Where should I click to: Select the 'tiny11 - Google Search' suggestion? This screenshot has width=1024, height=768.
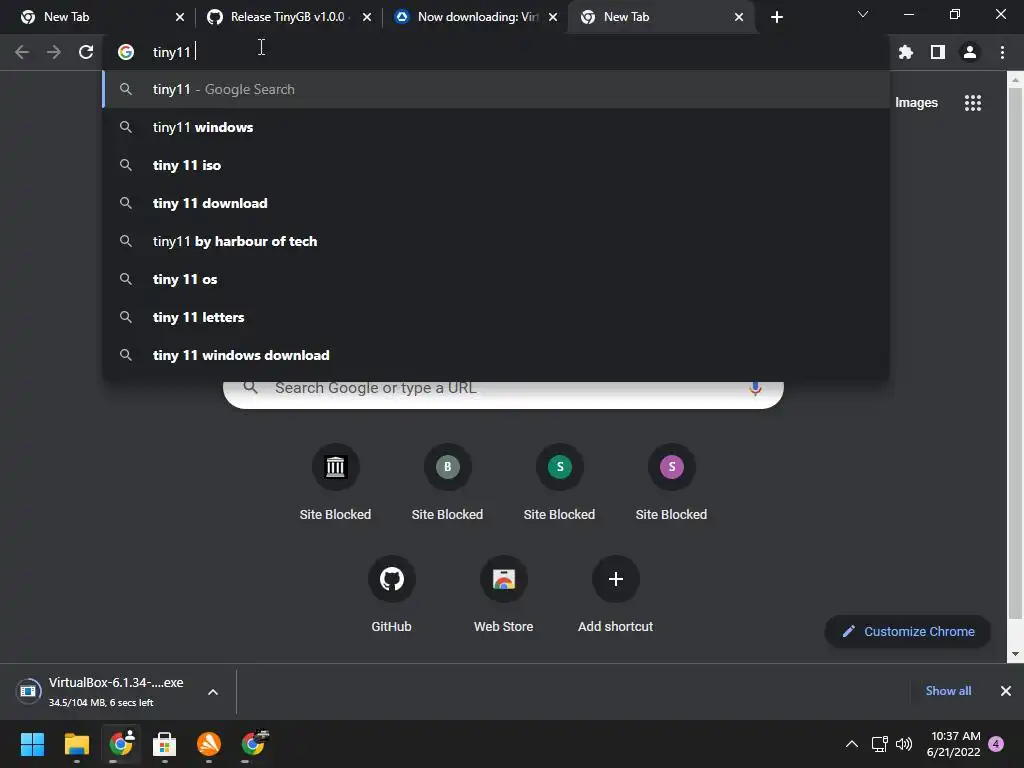[496, 89]
